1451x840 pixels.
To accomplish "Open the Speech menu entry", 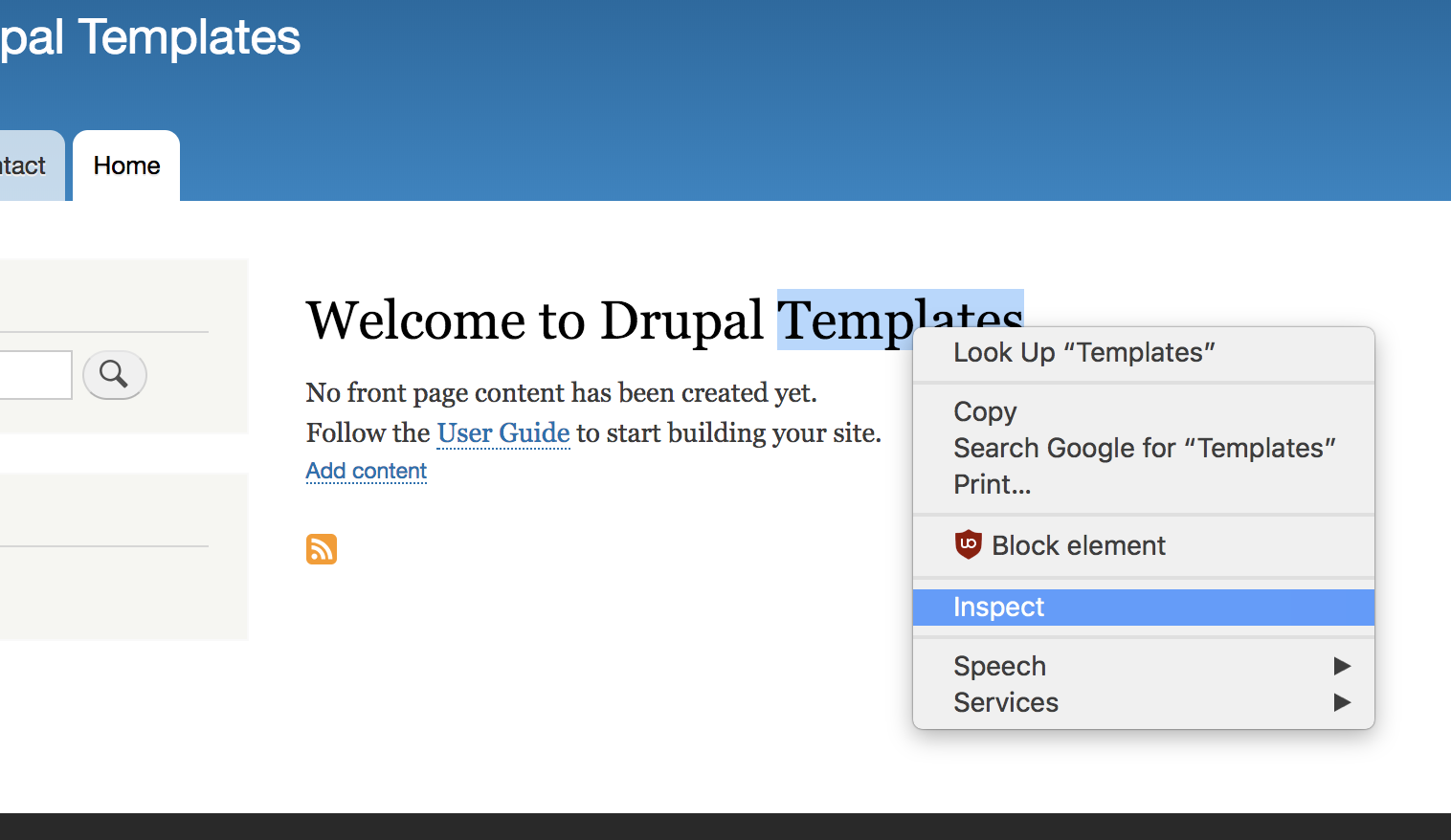I will [x=1144, y=666].
